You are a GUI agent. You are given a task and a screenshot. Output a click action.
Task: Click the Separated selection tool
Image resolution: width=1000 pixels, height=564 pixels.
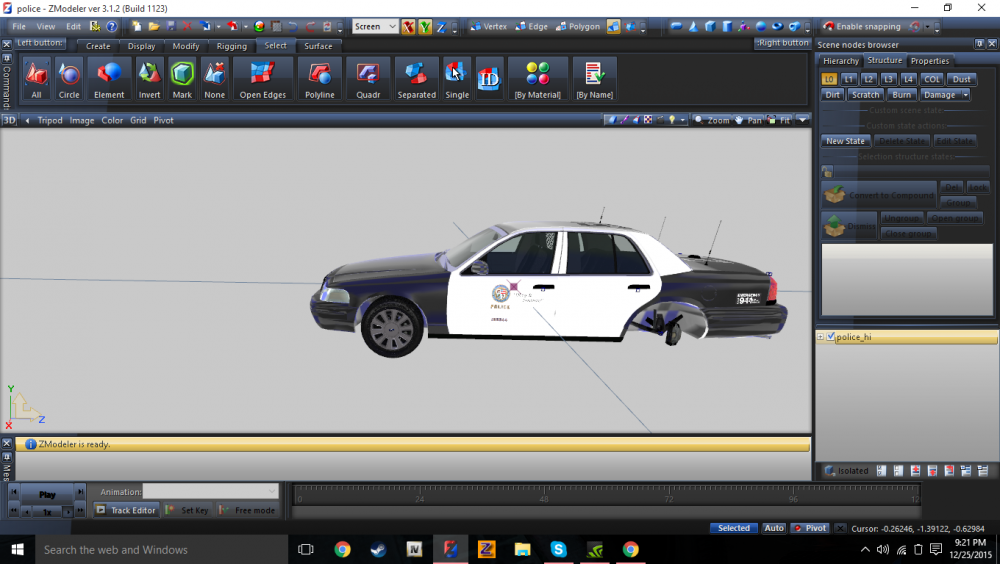pos(416,78)
